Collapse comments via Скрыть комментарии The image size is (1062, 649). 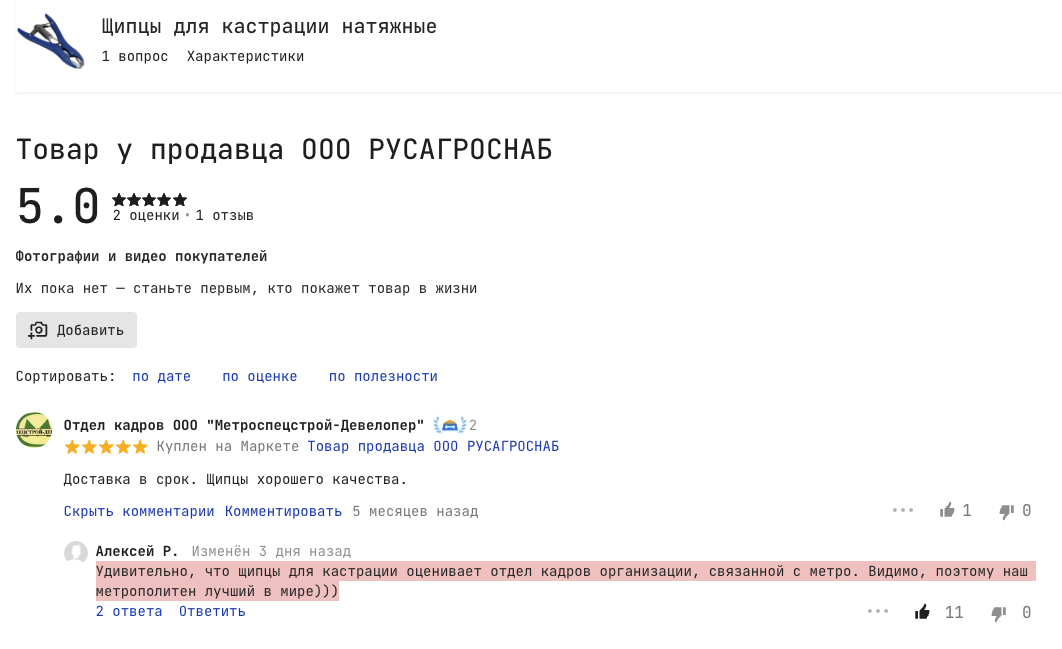pos(139,511)
